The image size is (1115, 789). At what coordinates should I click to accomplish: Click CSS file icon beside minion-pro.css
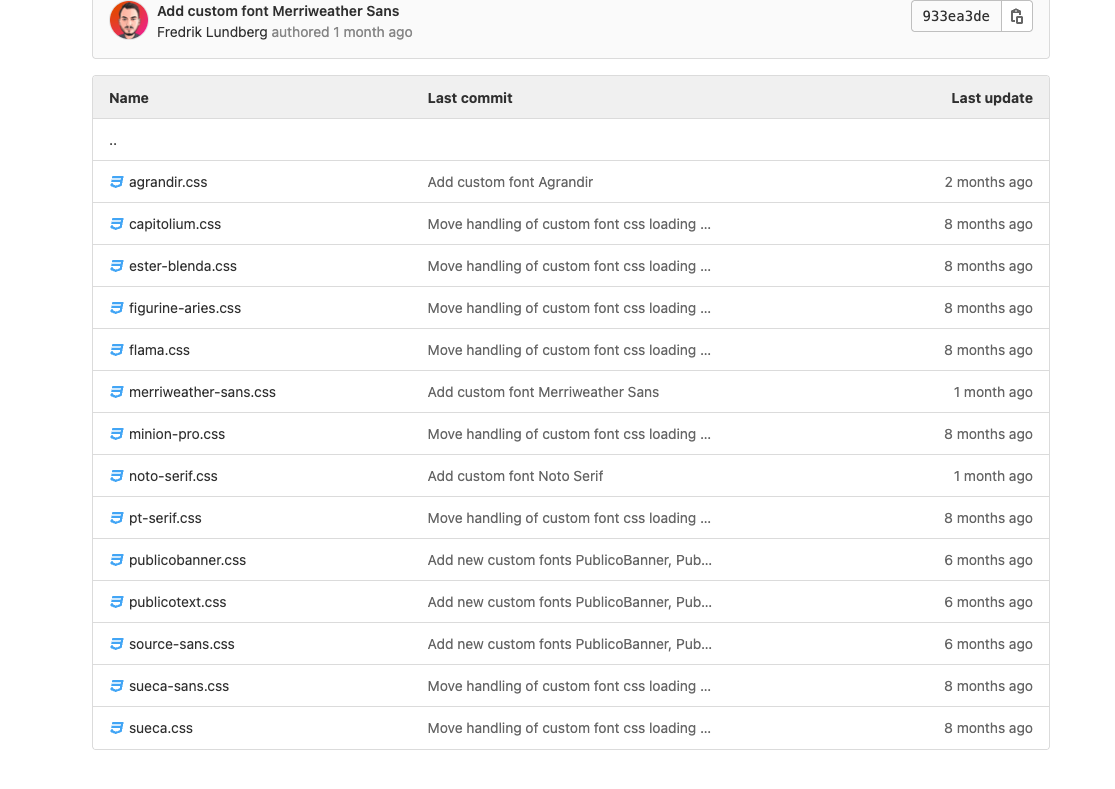(117, 434)
